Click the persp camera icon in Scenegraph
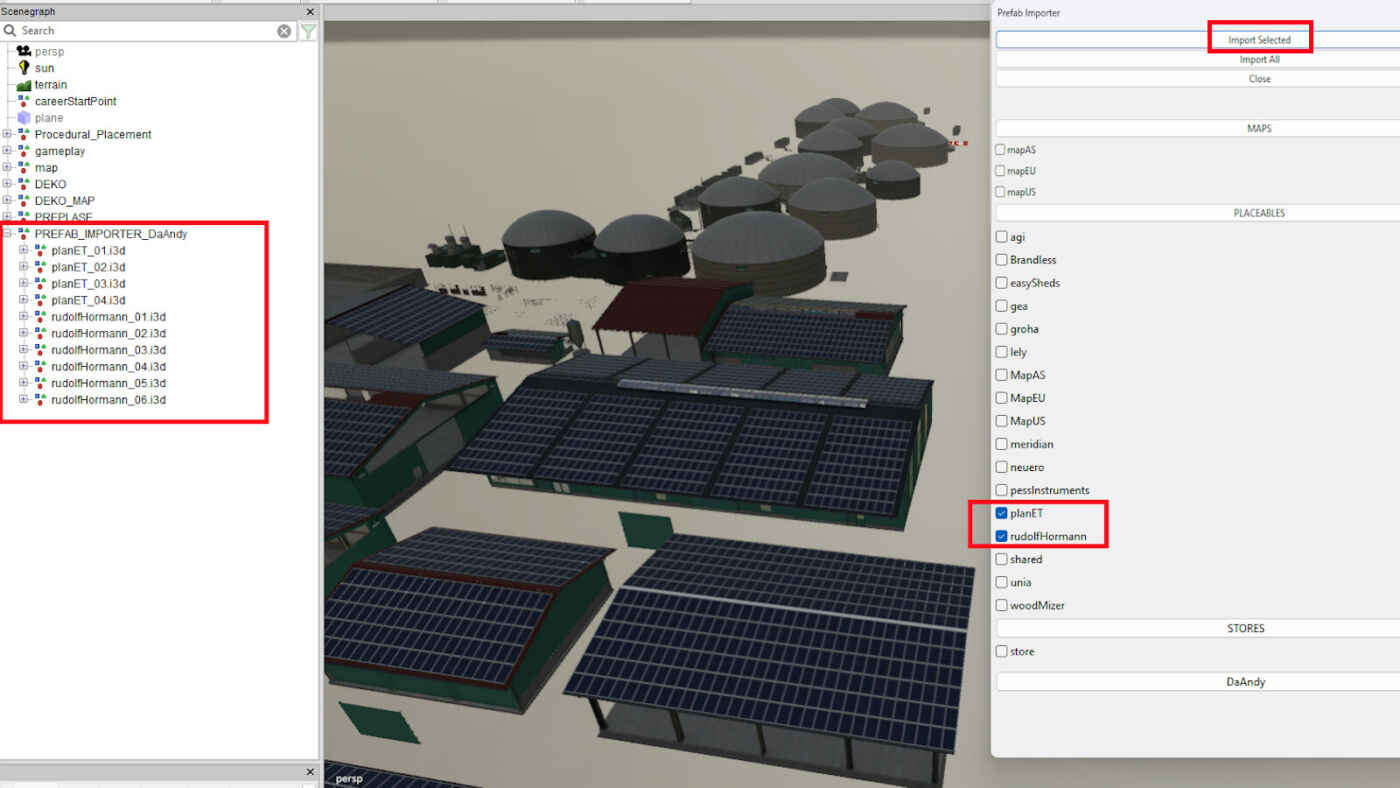 click(24, 51)
